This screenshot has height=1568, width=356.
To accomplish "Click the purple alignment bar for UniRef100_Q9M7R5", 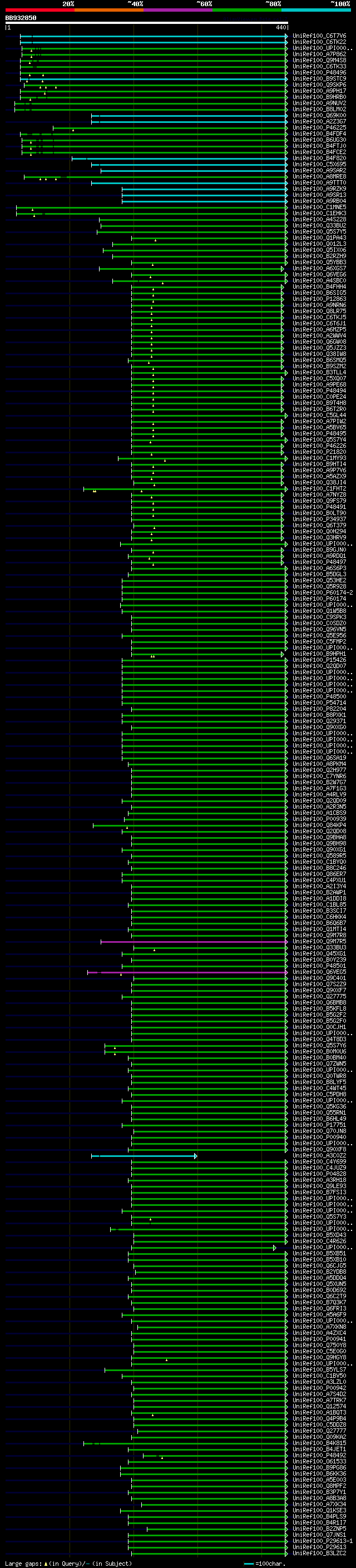I will [194, 942].
